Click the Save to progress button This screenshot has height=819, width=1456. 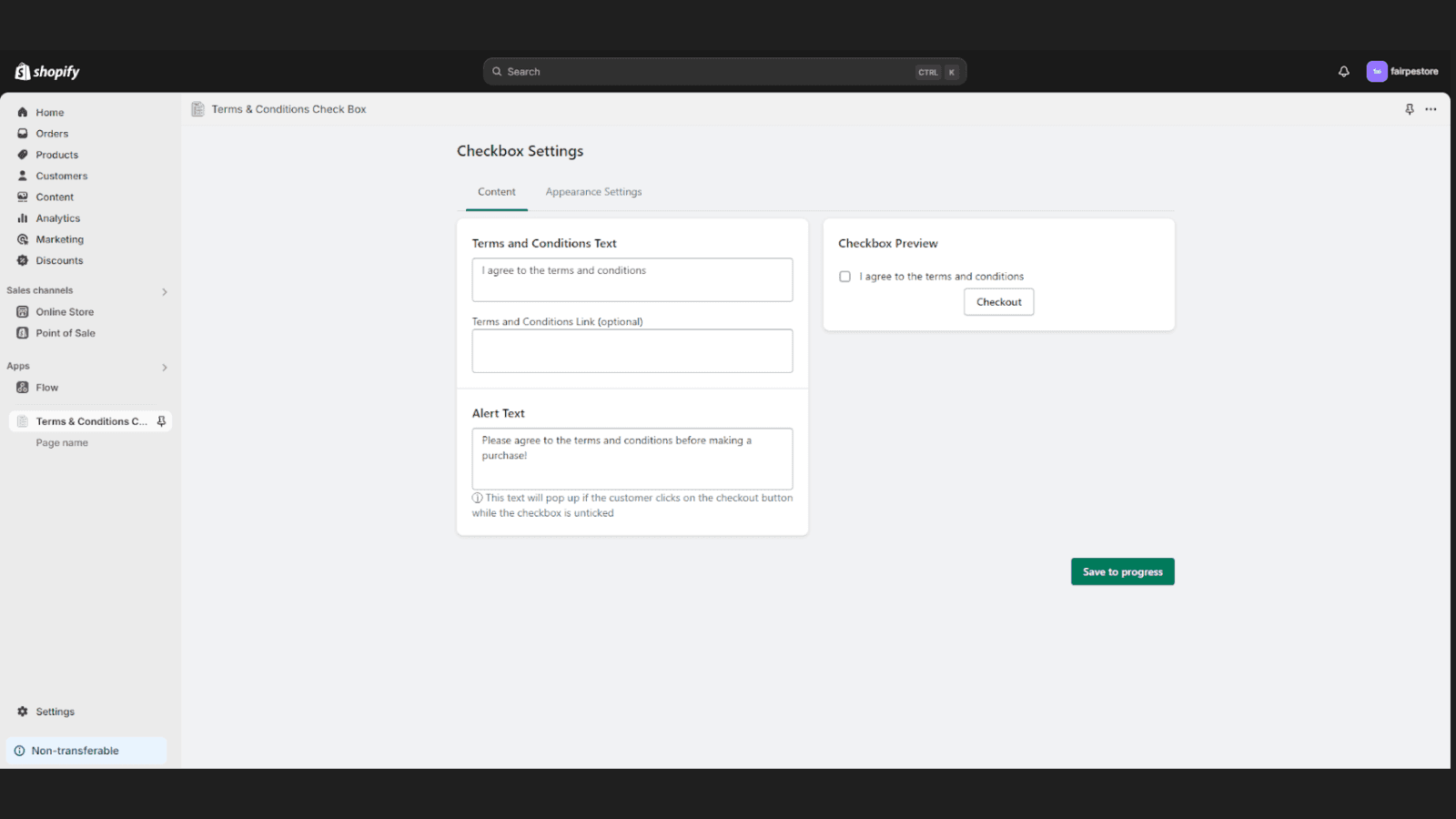[1122, 571]
